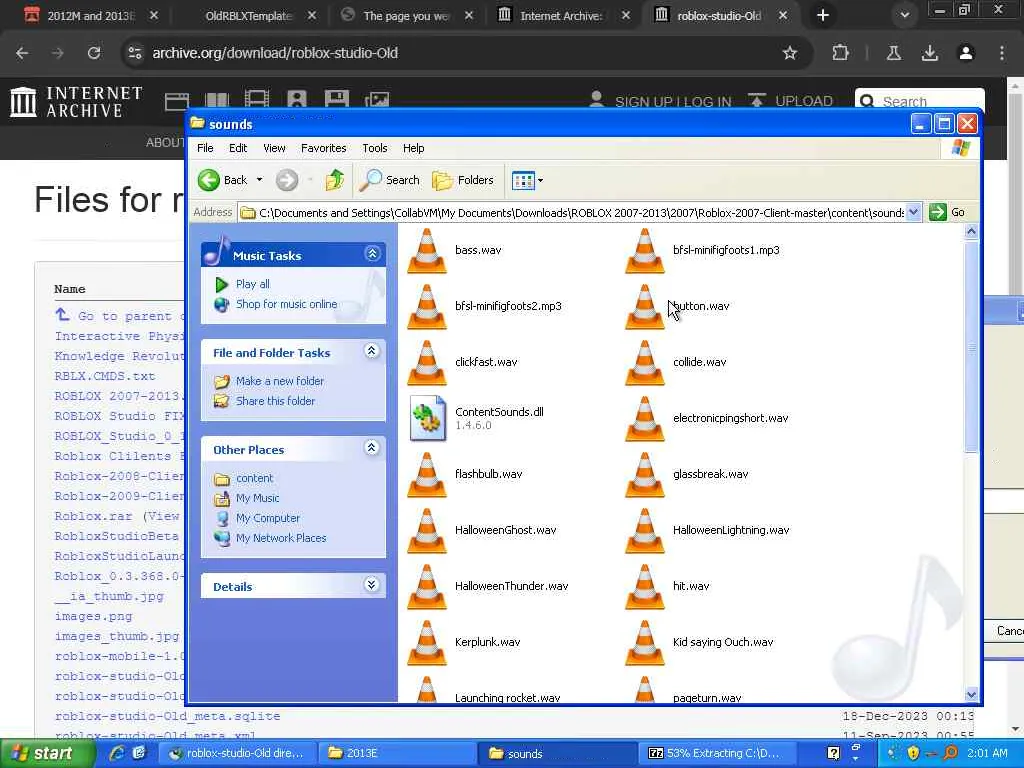Open the Help menu in Explorer
Screen dimensions: 1024x768
coord(413,148)
